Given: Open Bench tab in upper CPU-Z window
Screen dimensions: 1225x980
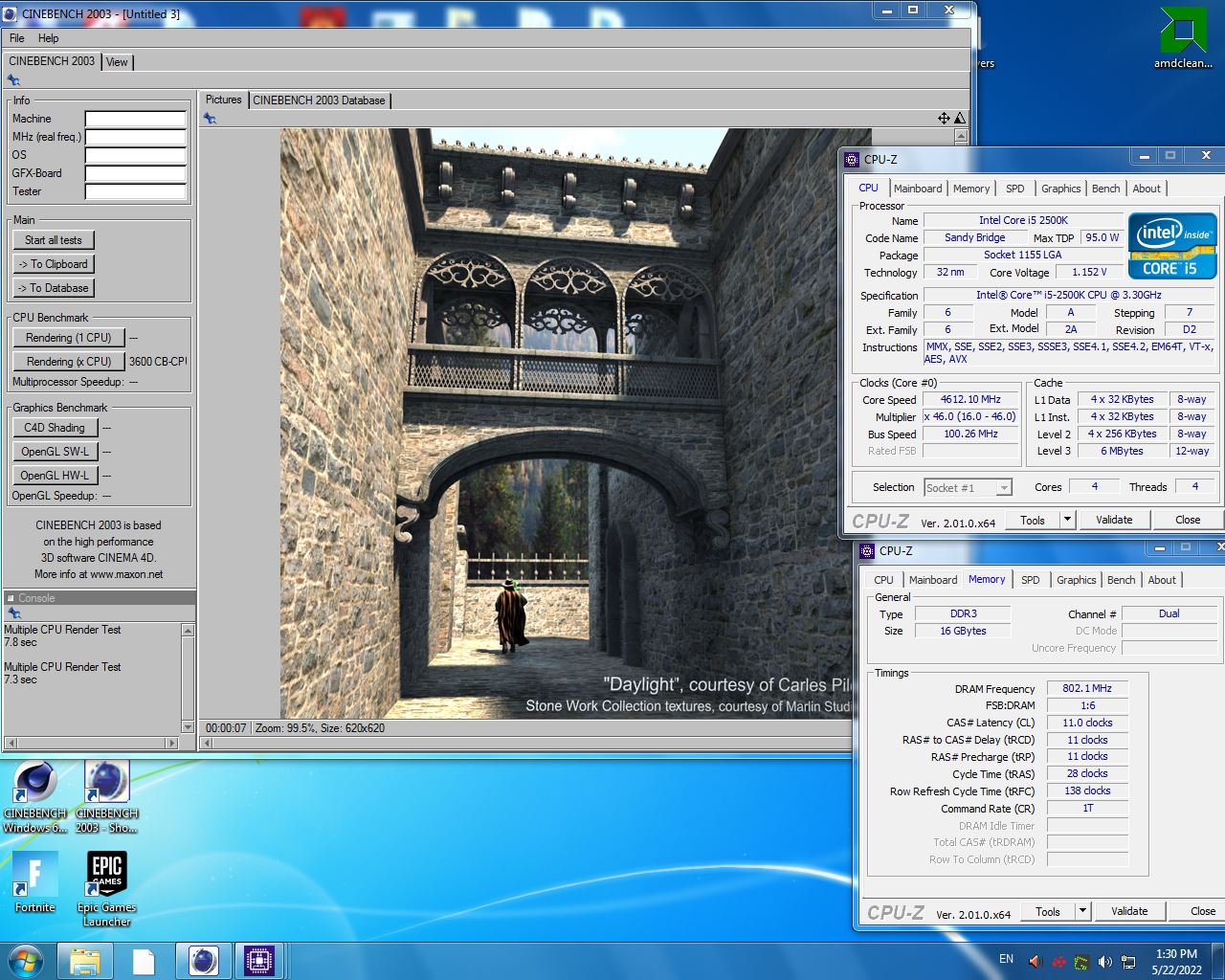Looking at the screenshot, I should (x=1105, y=189).
